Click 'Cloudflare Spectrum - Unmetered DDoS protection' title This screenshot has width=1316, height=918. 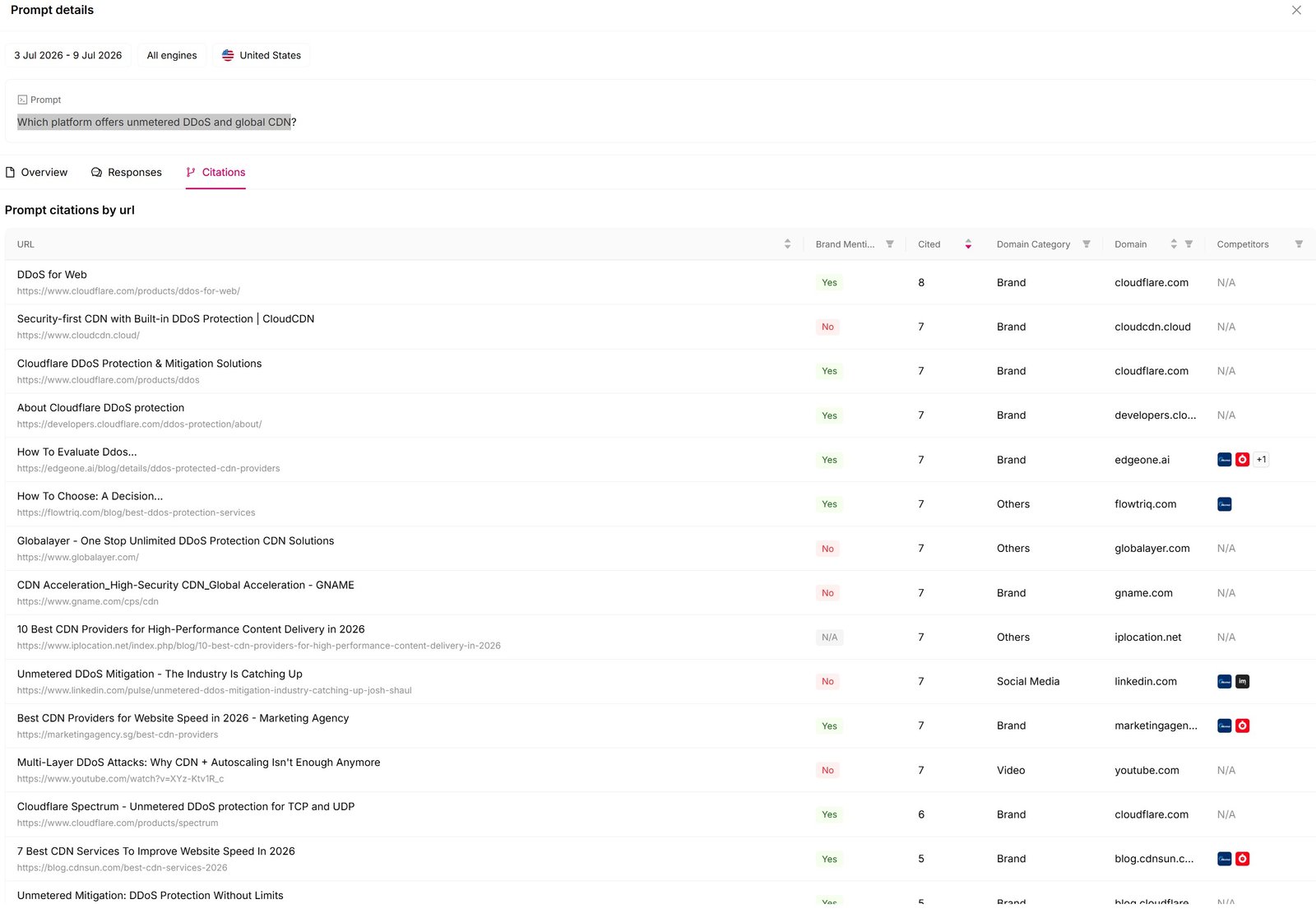[x=186, y=807]
